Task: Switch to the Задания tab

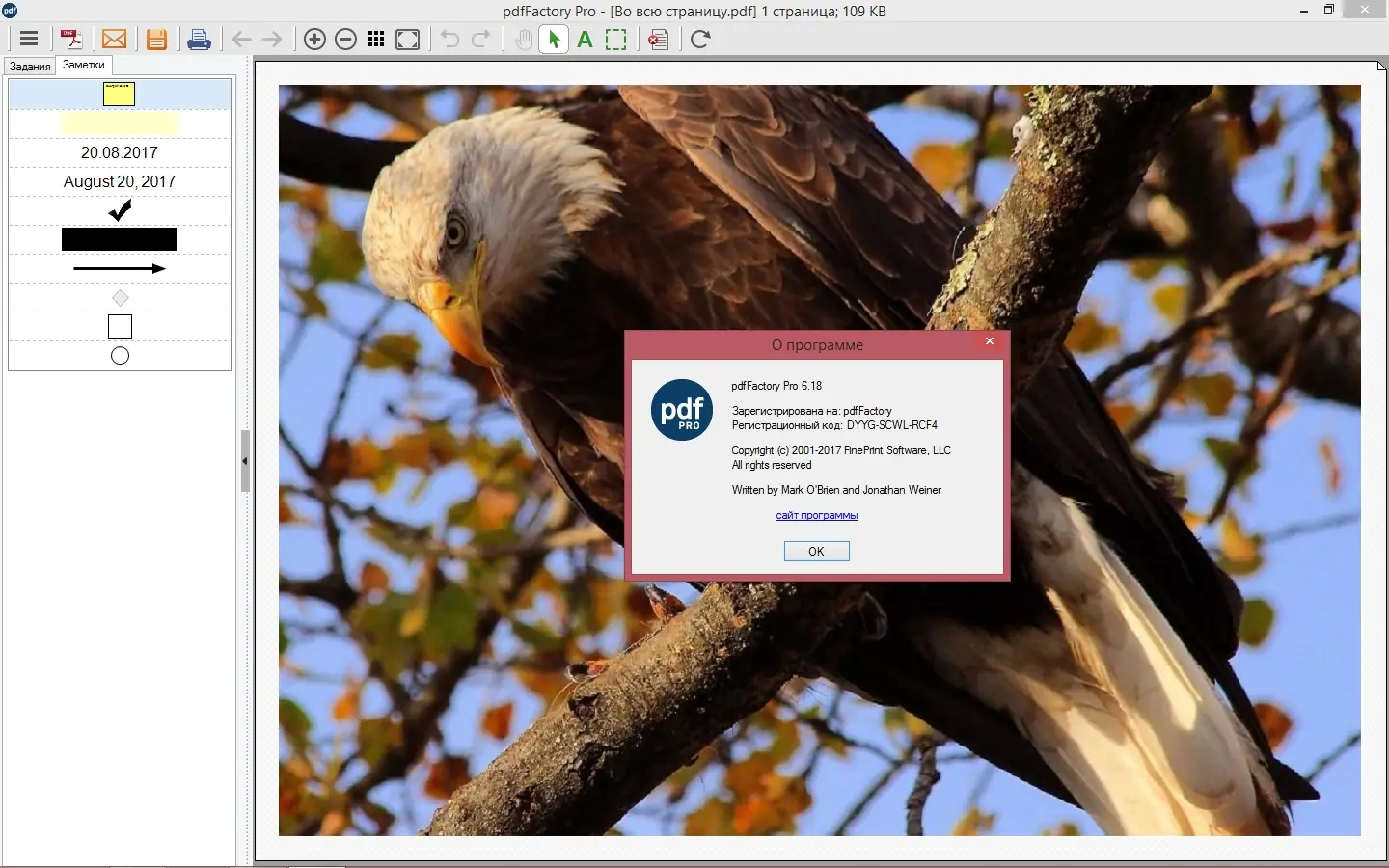Action: tap(30, 67)
